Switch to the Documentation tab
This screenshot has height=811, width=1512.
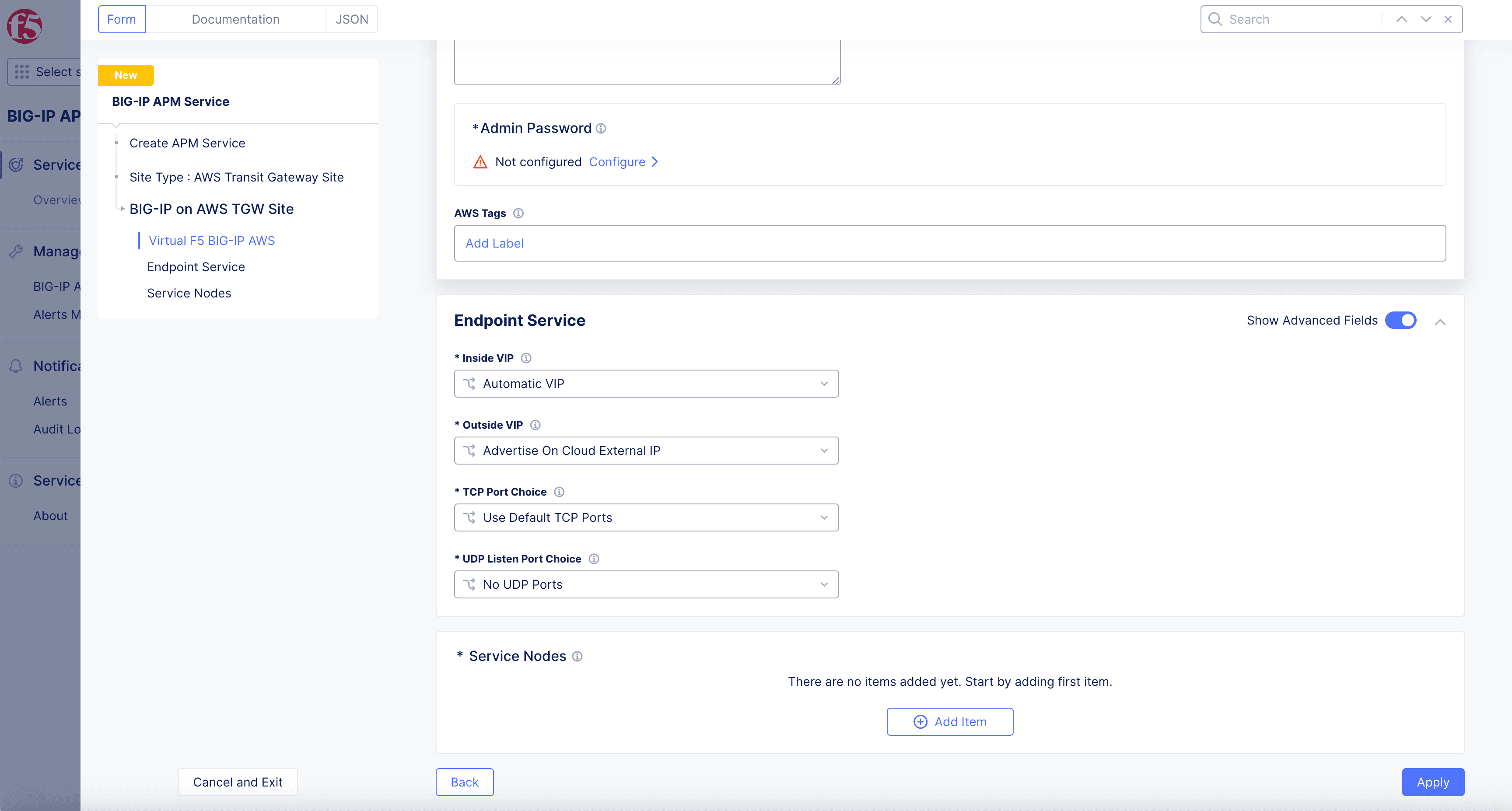point(235,19)
